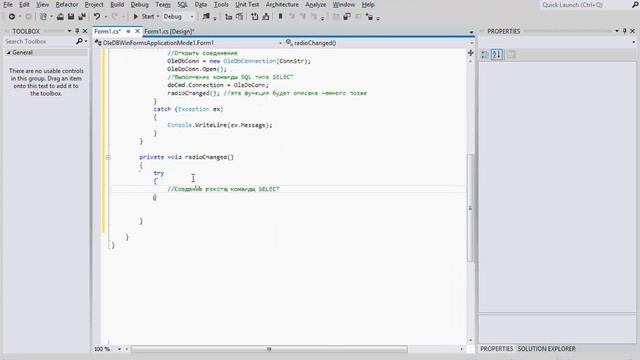Switch to the Form1.cs [Design]* tab
The height and width of the screenshot is (360, 640).
[x=169, y=31]
